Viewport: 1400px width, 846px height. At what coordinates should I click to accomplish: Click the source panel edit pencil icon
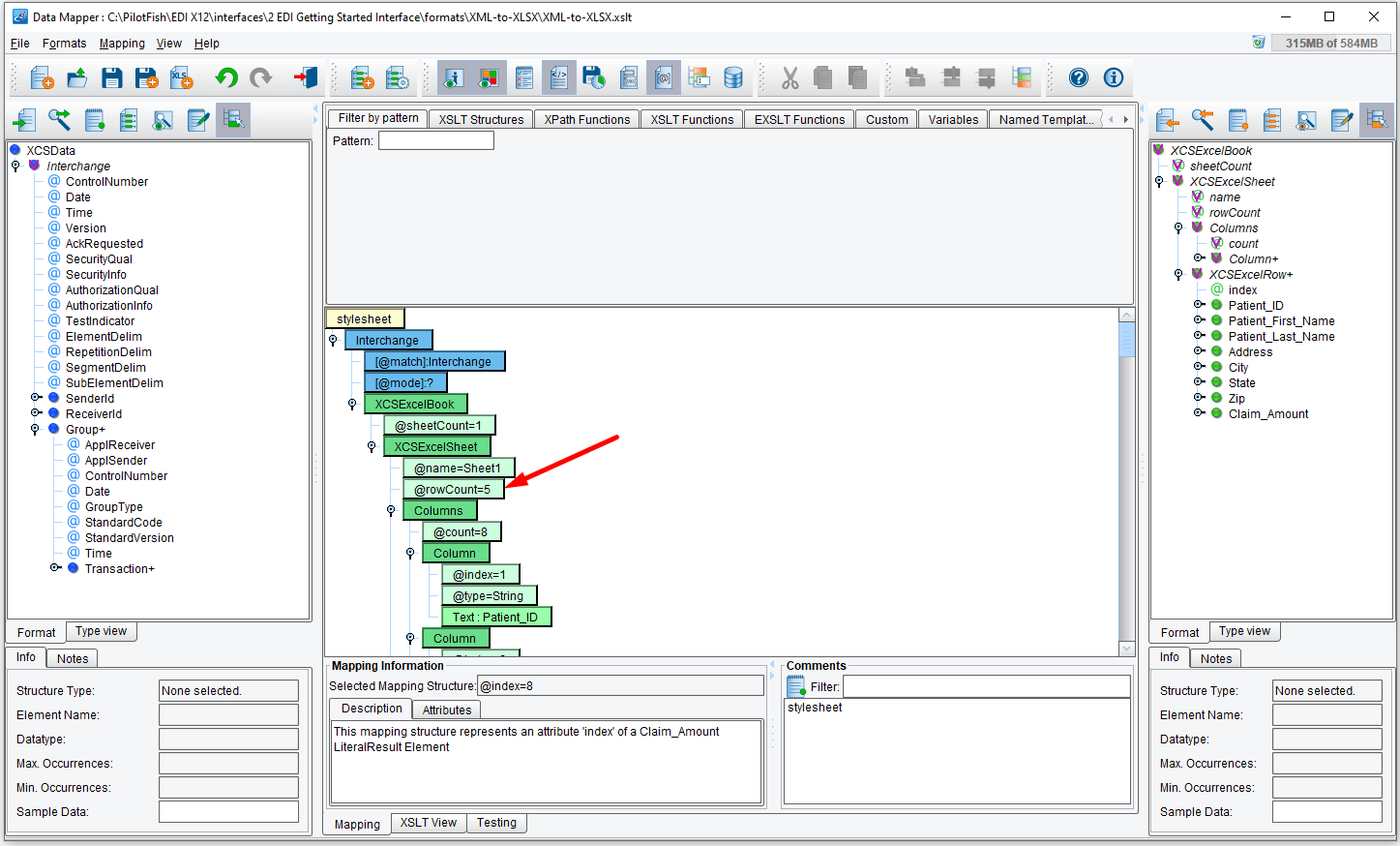(x=198, y=120)
